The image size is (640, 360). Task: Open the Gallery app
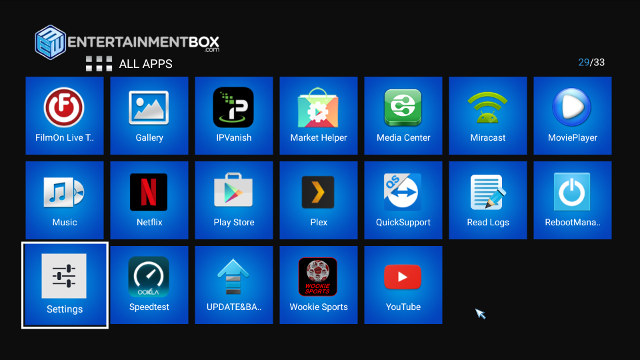coord(149,116)
